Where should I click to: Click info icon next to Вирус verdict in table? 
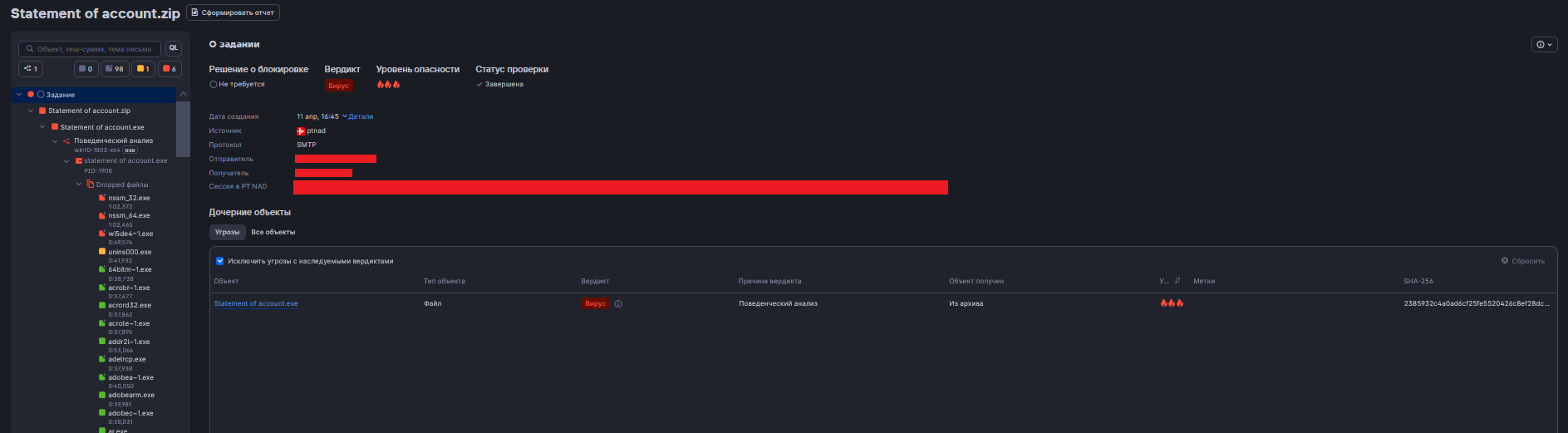618,304
